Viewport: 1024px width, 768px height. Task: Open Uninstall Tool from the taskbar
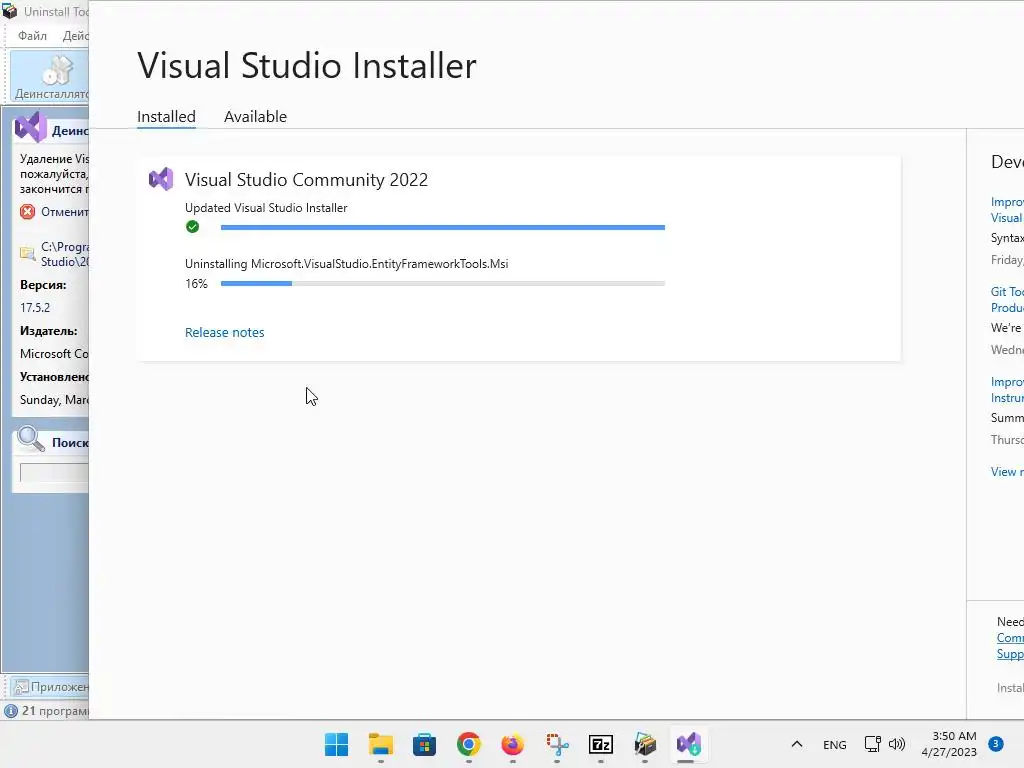coord(645,744)
